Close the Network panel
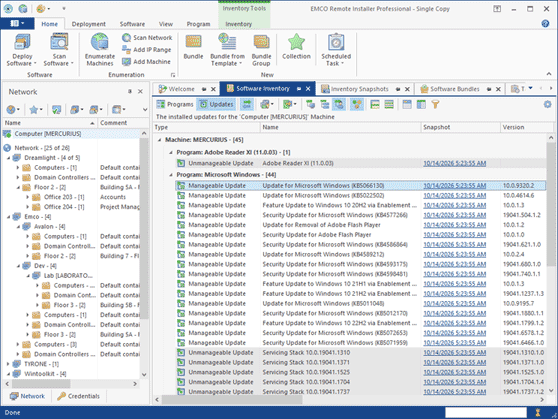 pyautogui.click(x=141, y=91)
